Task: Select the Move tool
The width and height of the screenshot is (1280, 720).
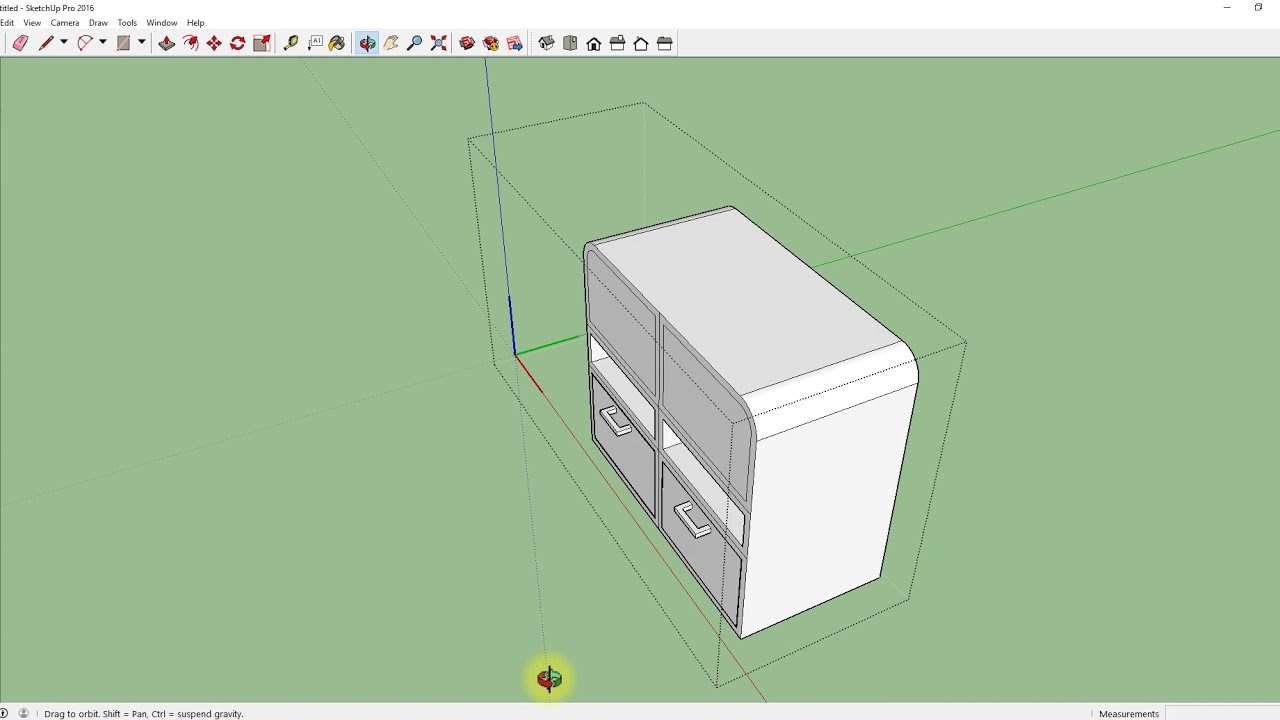Action: tap(214, 43)
